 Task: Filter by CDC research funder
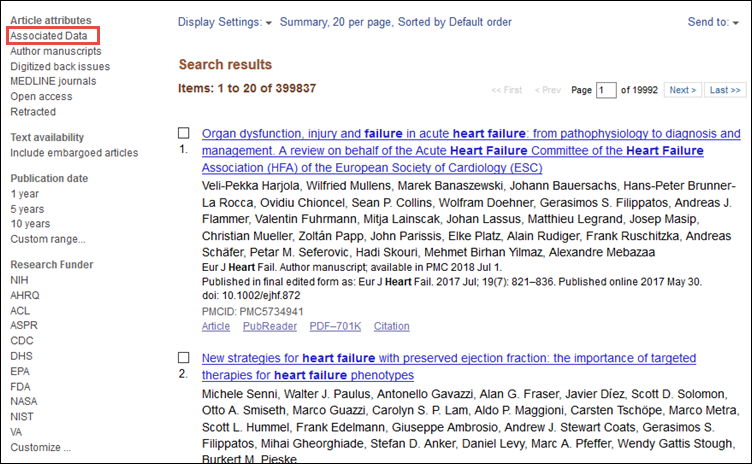[22, 340]
